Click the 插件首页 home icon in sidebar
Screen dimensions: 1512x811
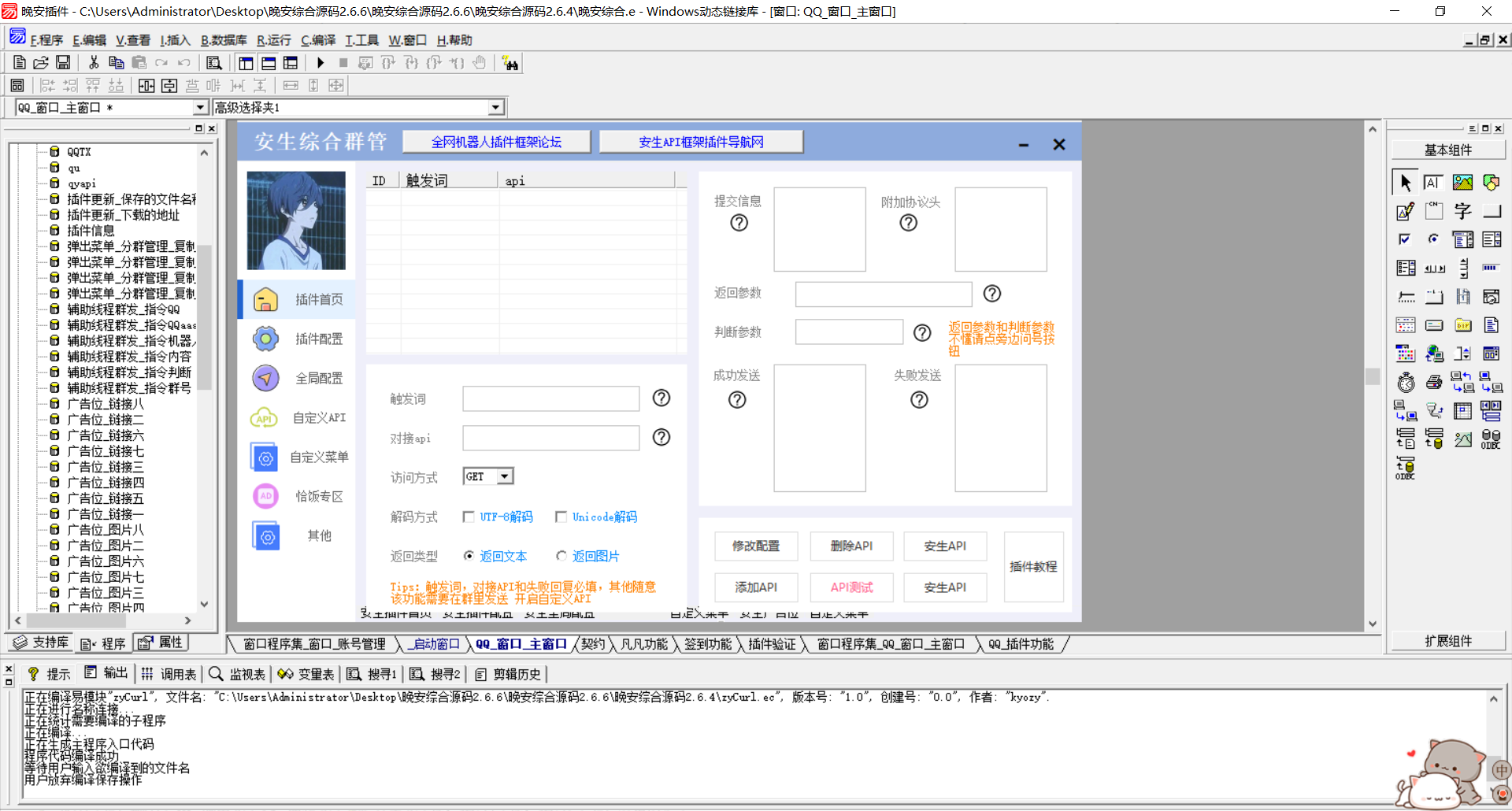(265, 300)
